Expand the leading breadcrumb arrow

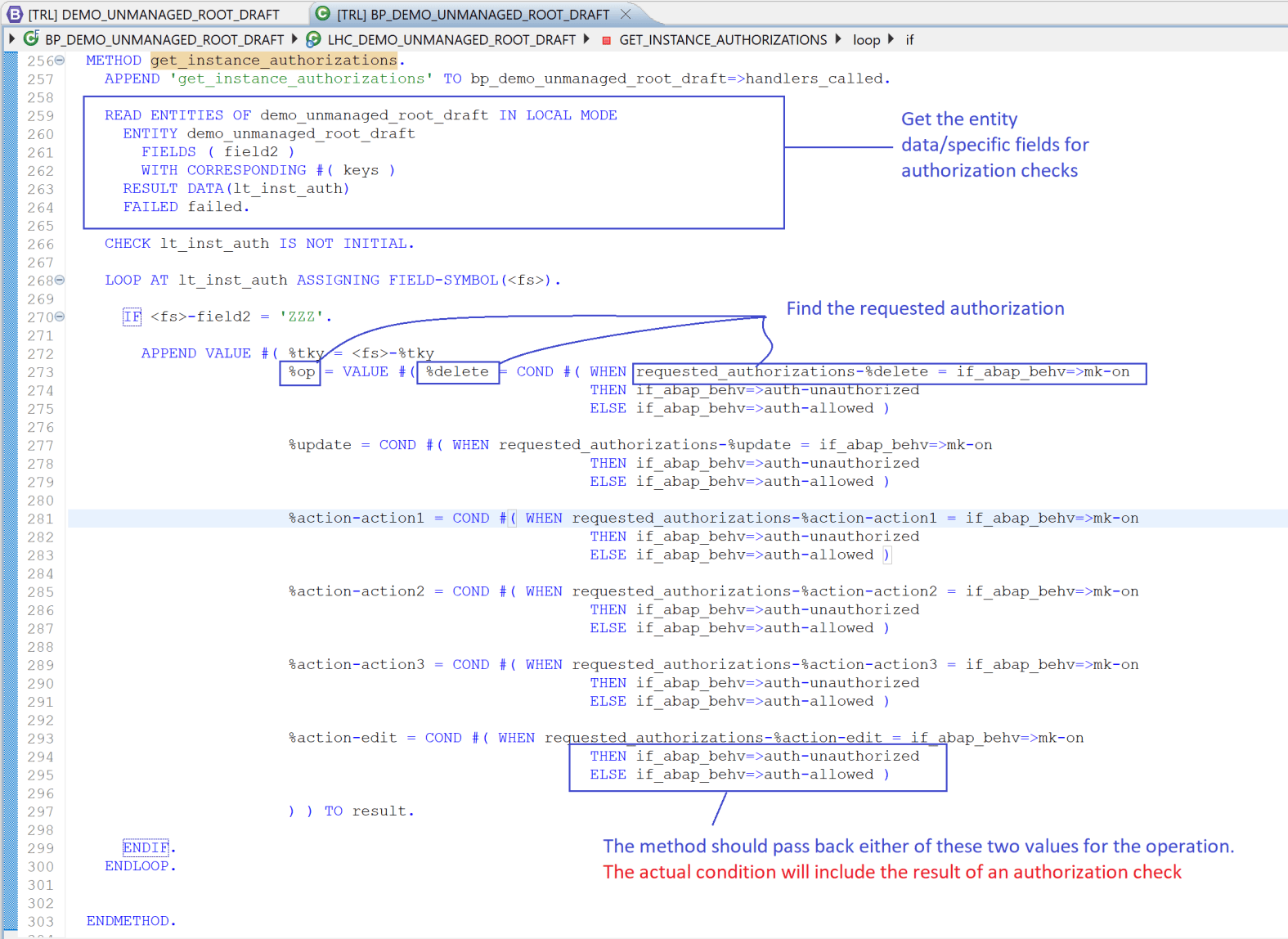coord(11,38)
